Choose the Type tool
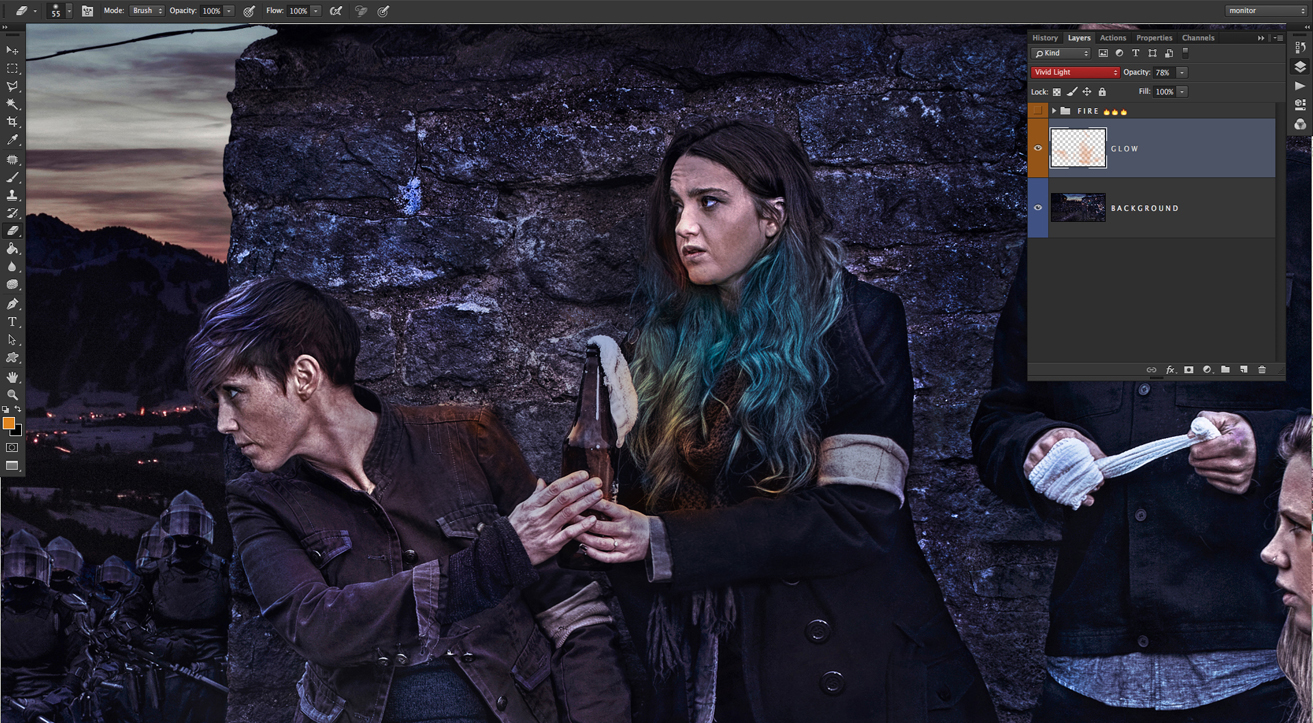Viewport: 1313px width, 723px height. [13, 322]
